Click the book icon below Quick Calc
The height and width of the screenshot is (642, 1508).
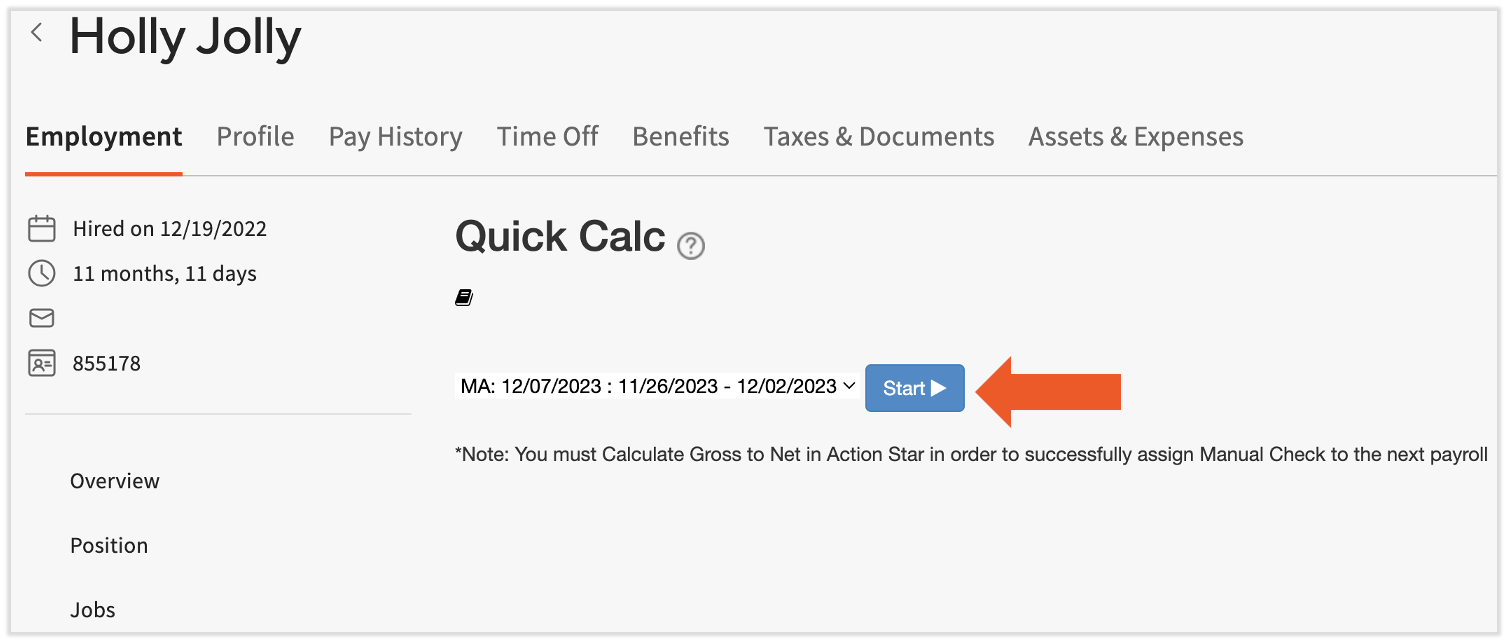(x=463, y=296)
